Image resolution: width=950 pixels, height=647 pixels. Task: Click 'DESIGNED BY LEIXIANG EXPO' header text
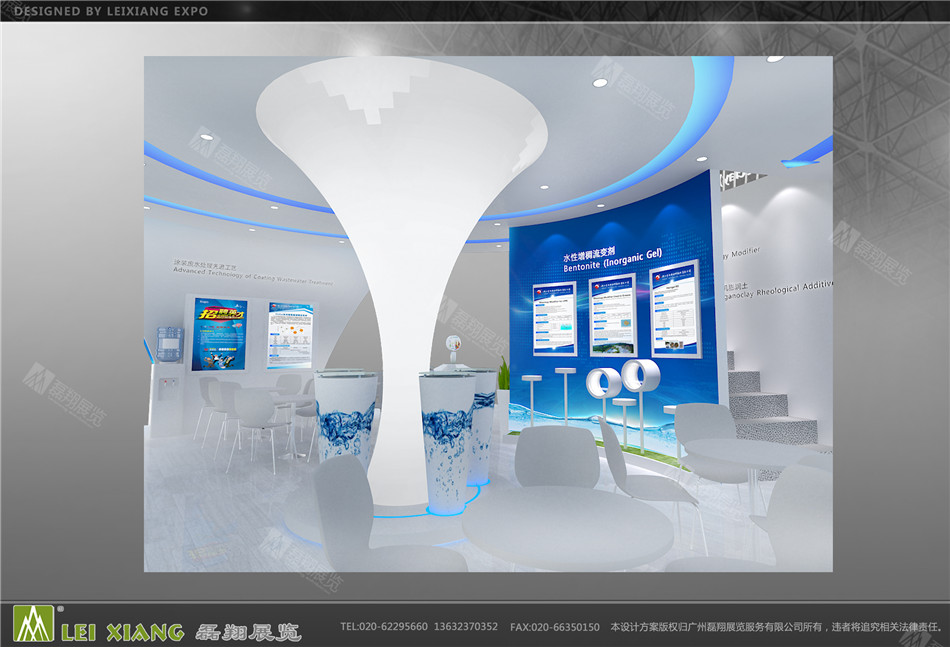(111, 11)
